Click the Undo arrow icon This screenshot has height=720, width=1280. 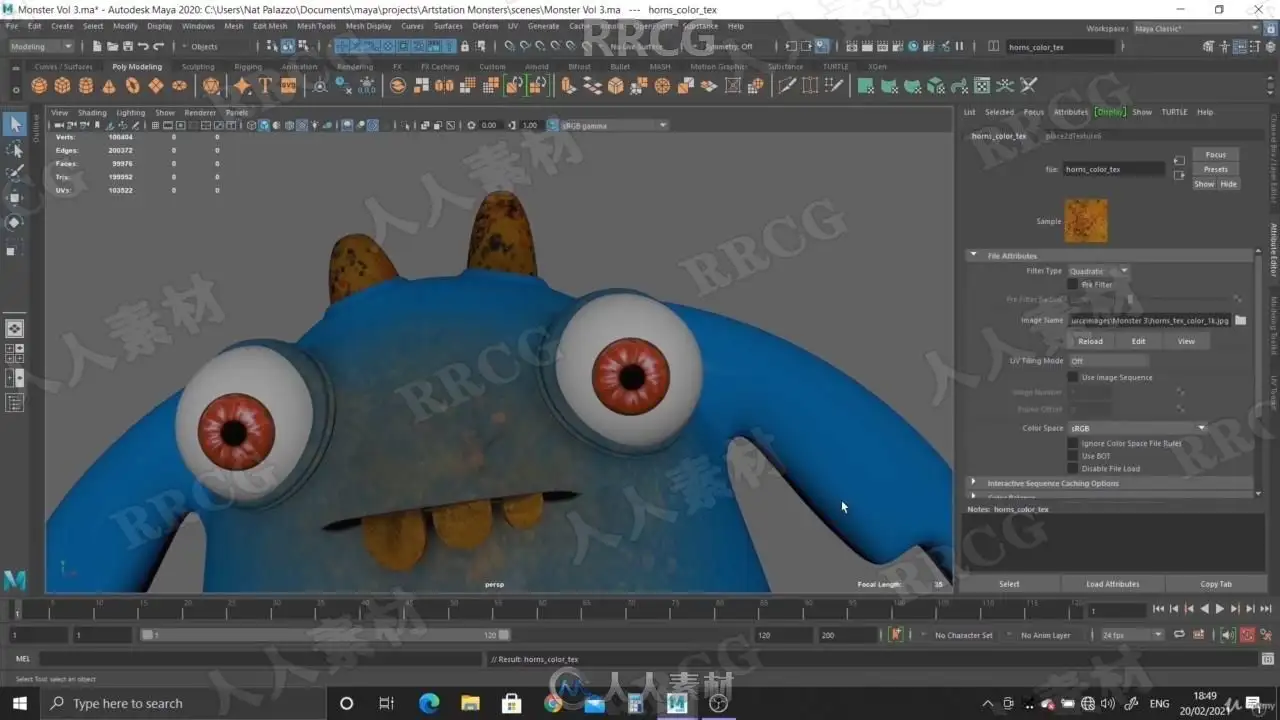(143, 46)
